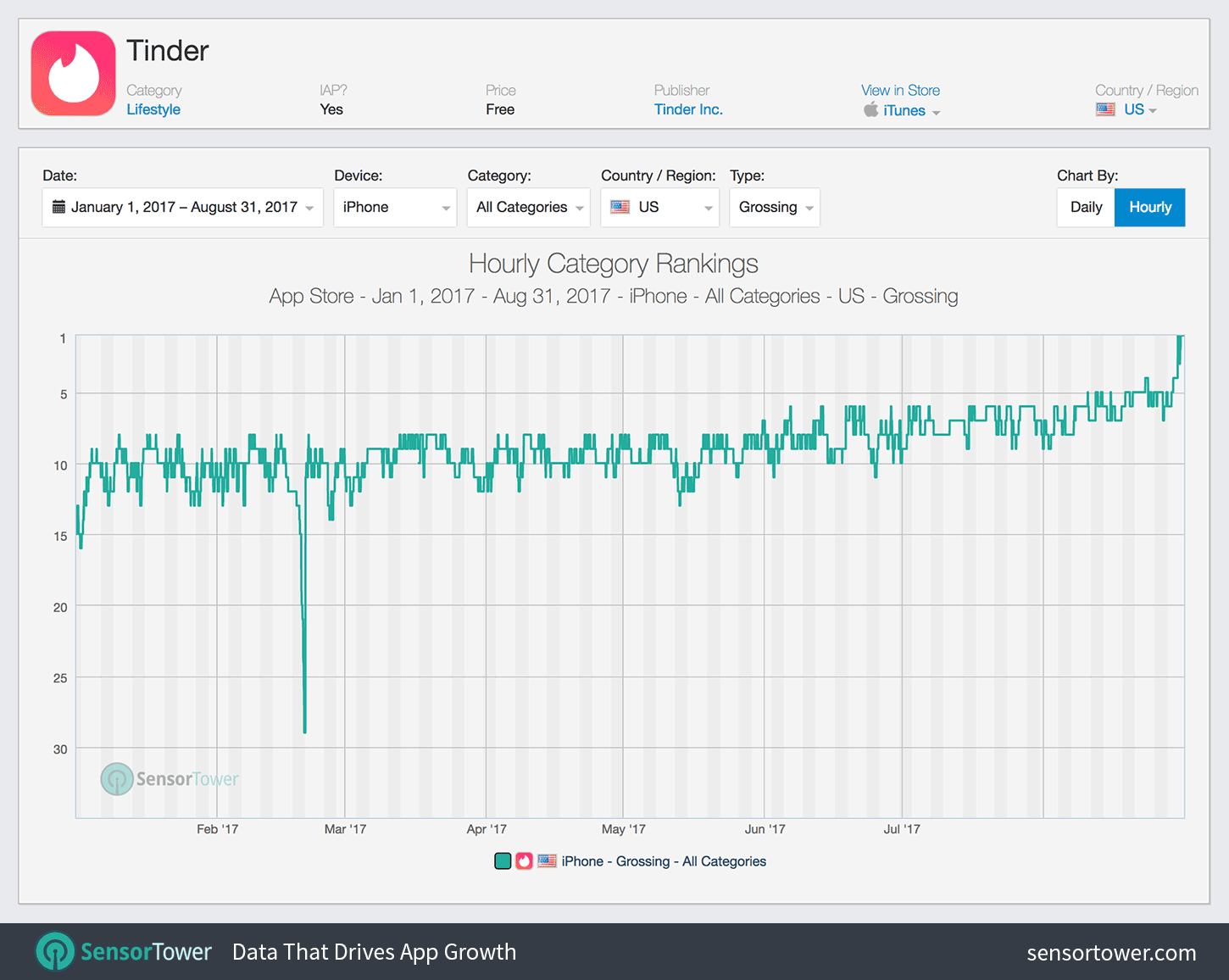Click the rank 30 y-axis label

tap(60, 749)
